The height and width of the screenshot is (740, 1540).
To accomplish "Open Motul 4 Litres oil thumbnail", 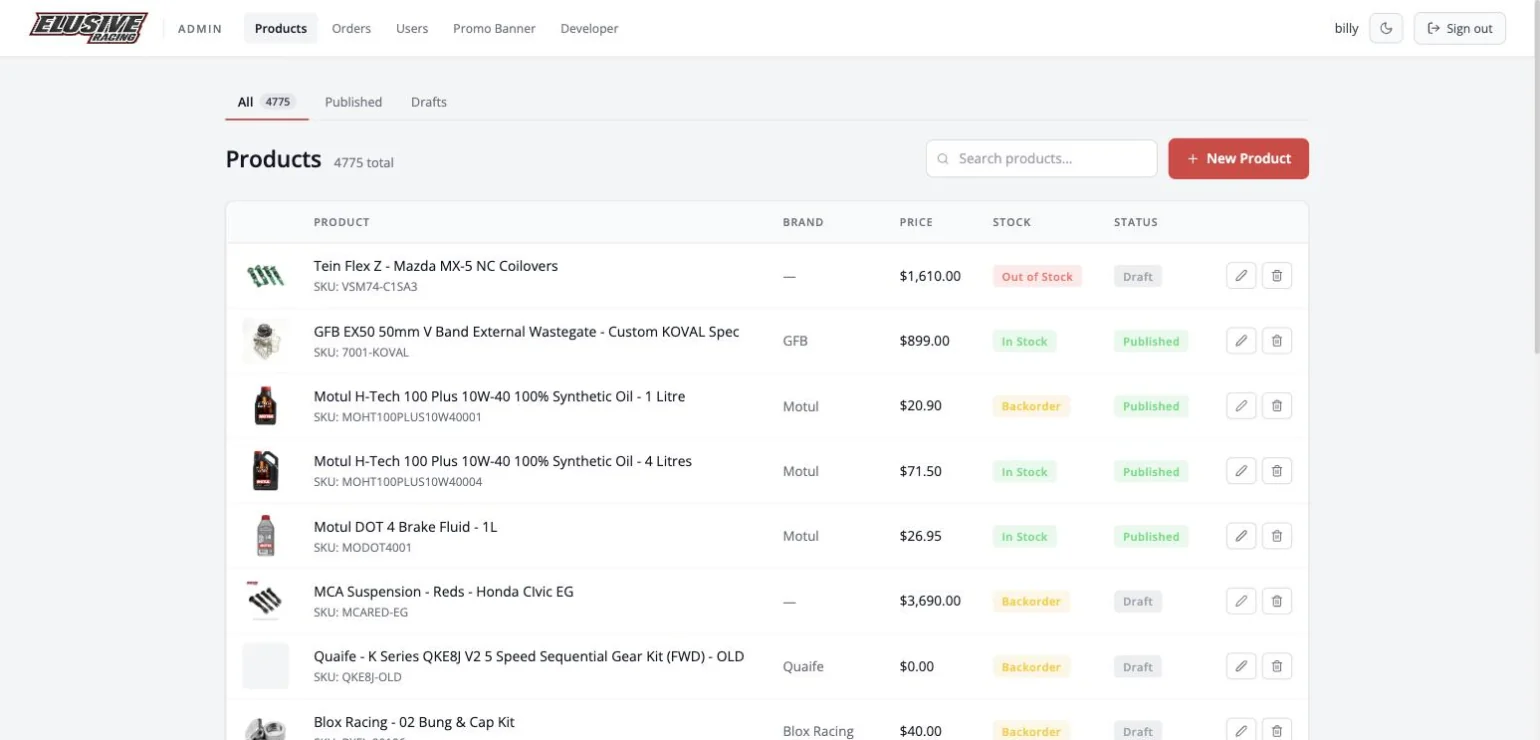I will (265, 471).
